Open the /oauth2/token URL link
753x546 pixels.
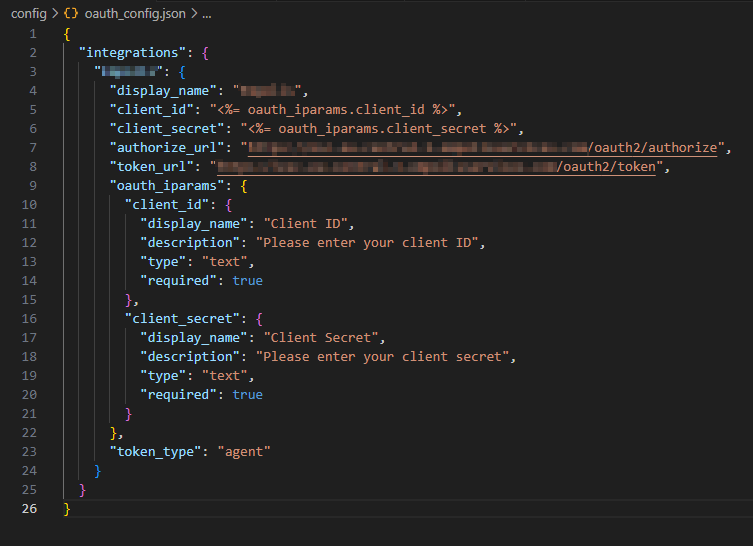pyautogui.click(x=606, y=167)
